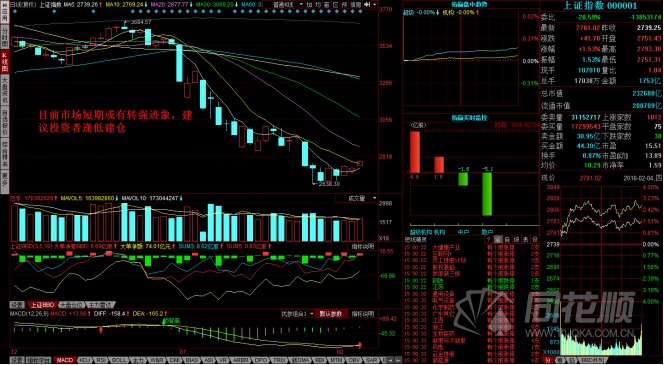Click the 生物医药 news row
Image resolution: width=664 pixels, height=365 pixels.
[471, 334]
